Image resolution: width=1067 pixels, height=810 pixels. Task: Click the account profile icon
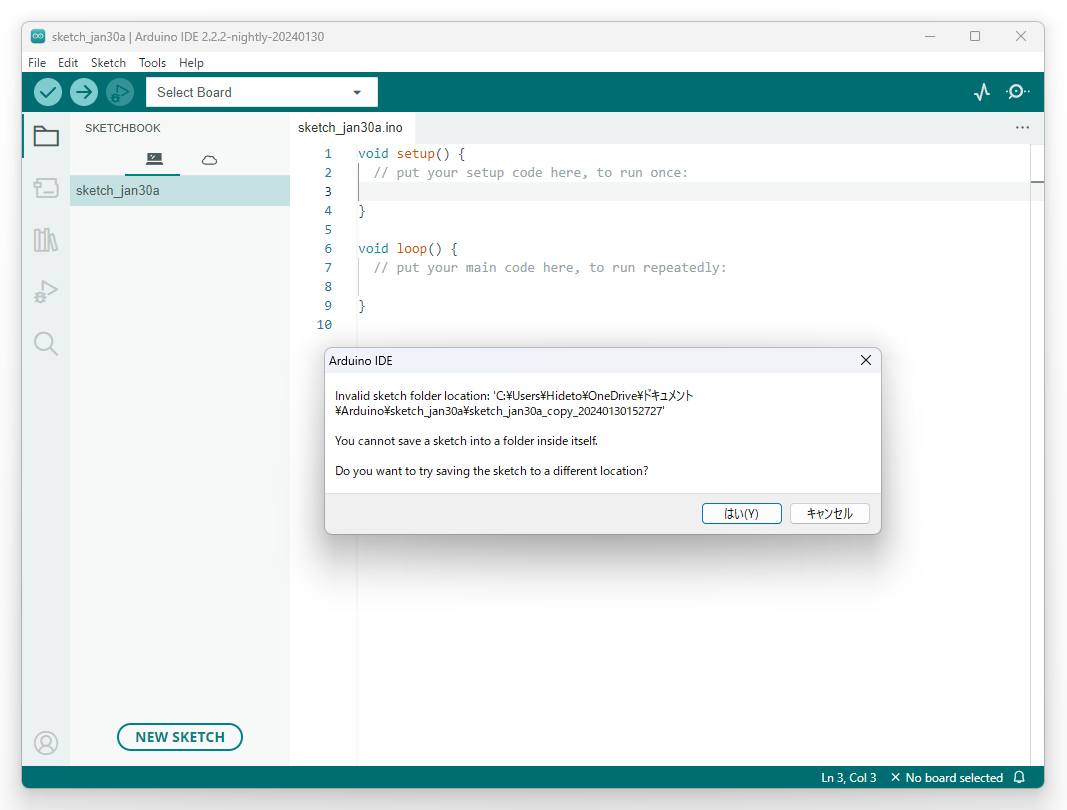[x=45, y=743]
